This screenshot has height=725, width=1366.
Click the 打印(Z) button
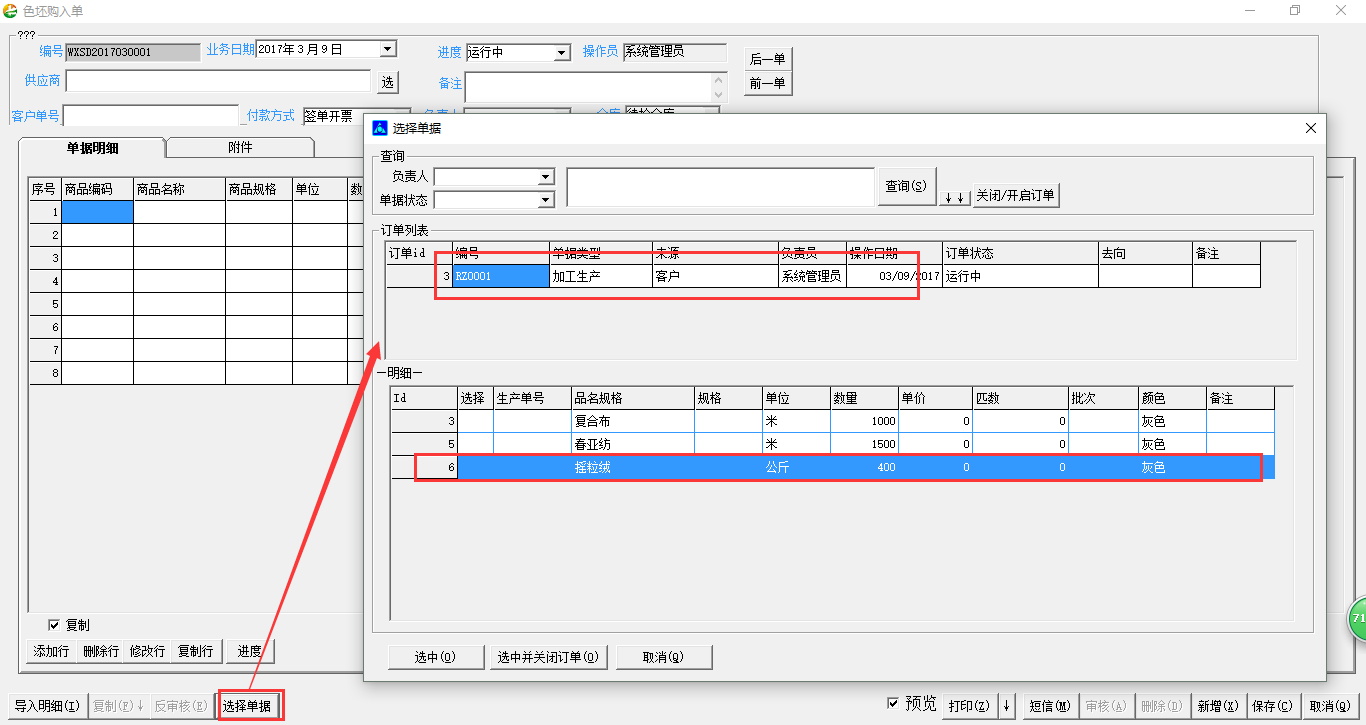point(968,706)
